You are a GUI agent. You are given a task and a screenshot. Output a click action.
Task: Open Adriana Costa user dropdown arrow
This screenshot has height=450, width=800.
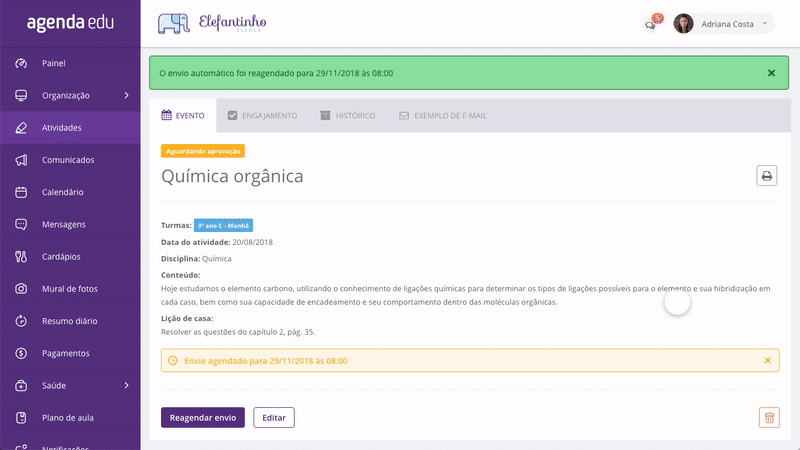pyautogui.click(x=764, y=23)
